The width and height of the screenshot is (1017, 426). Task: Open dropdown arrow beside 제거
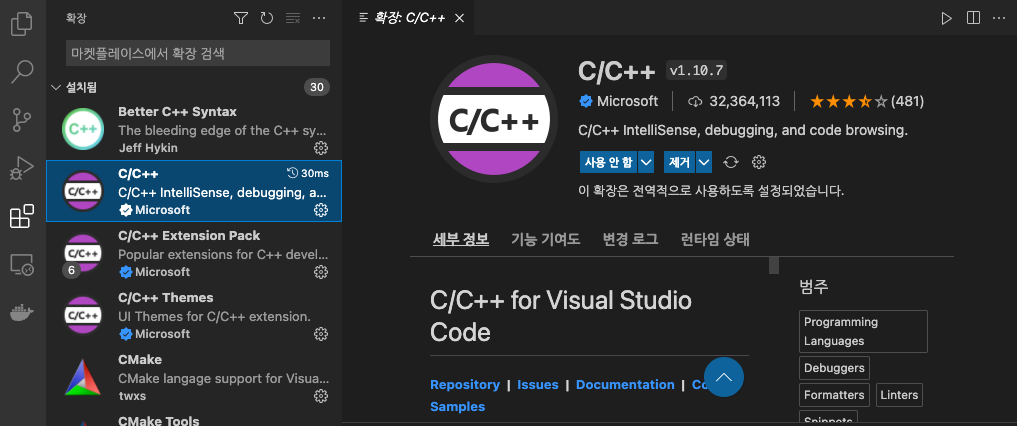(x=704, y=162)
